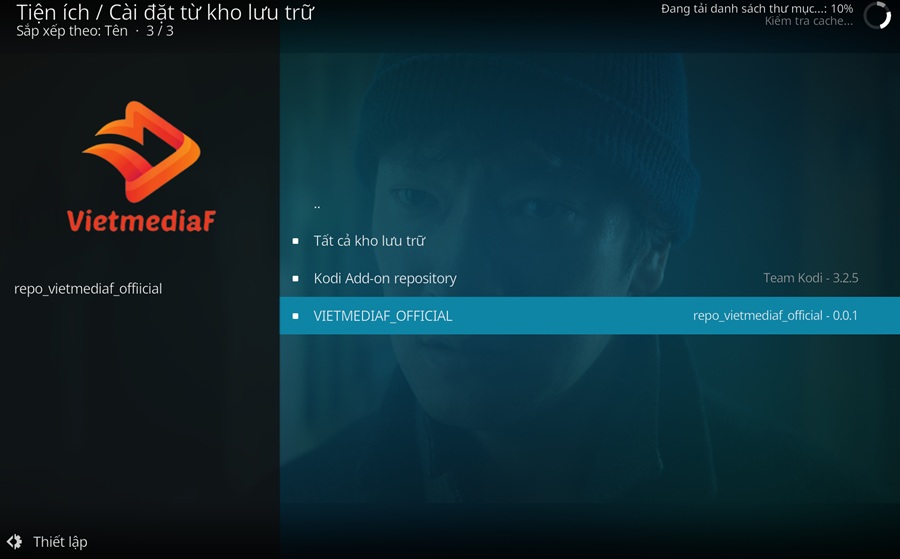Viewport: 900px width, 559px height.
Task: Click the circular loading spinner icon
Action: coord(877,15)
